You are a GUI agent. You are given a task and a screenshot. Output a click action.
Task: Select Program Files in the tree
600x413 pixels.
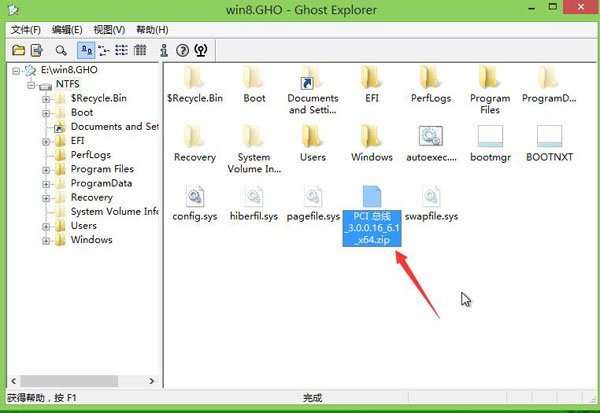coord(102,169)
